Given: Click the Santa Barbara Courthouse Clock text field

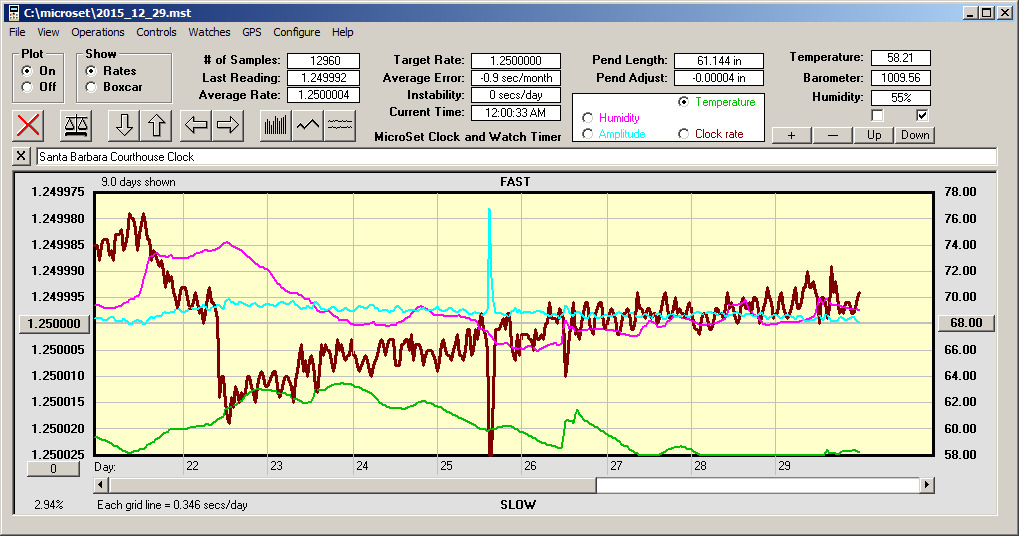Looking at the screenshot, I should tap(515, 157).
